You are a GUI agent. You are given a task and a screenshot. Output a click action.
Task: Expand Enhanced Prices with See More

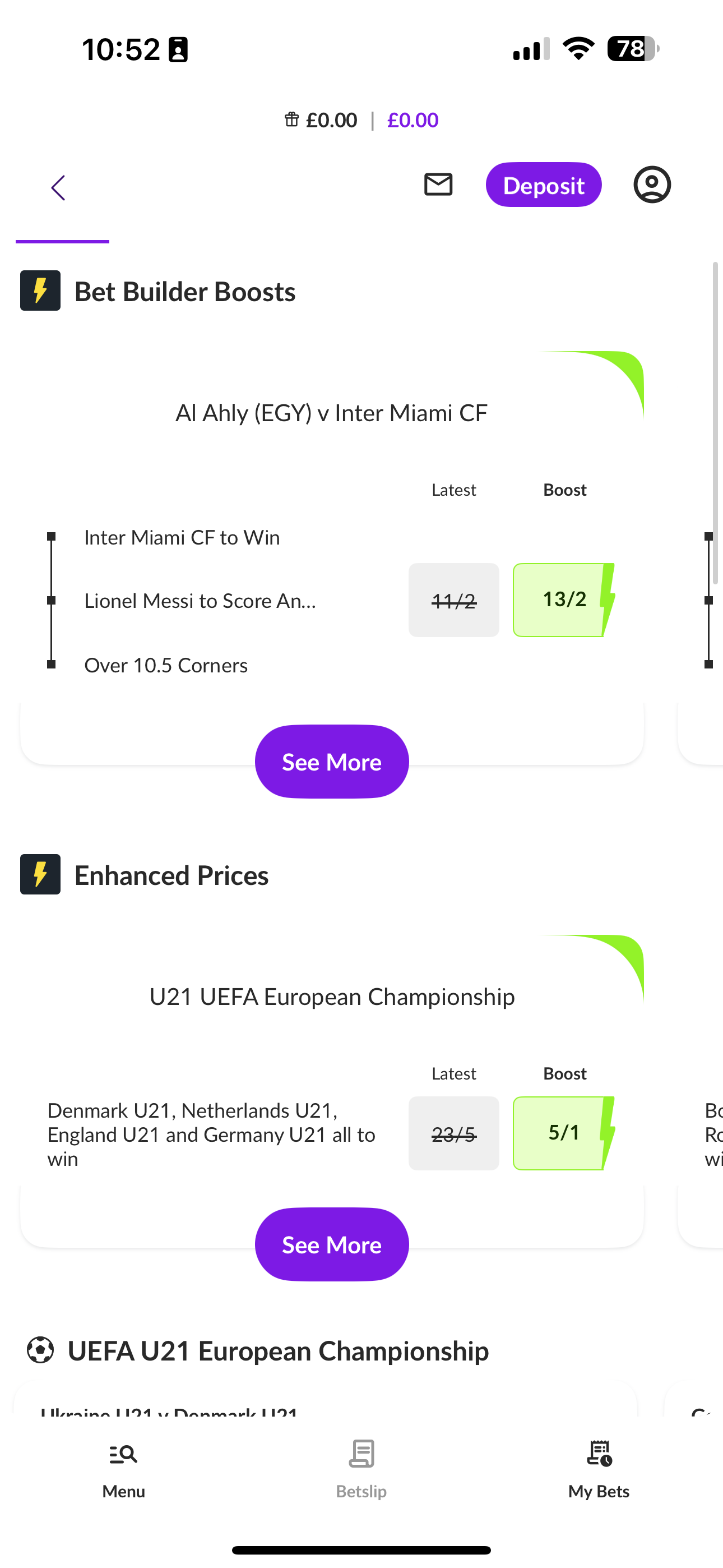[x=332, y=1244]
